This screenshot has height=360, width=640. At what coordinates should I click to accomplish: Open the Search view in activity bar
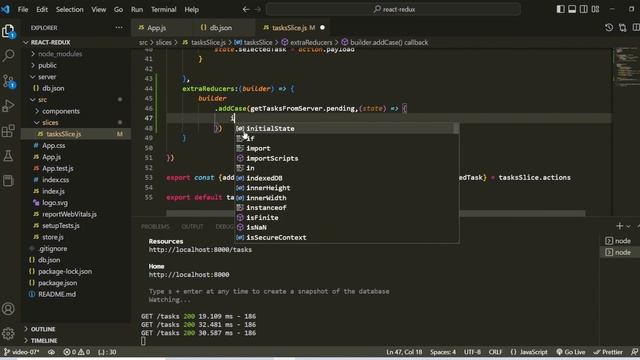(9, 56)
